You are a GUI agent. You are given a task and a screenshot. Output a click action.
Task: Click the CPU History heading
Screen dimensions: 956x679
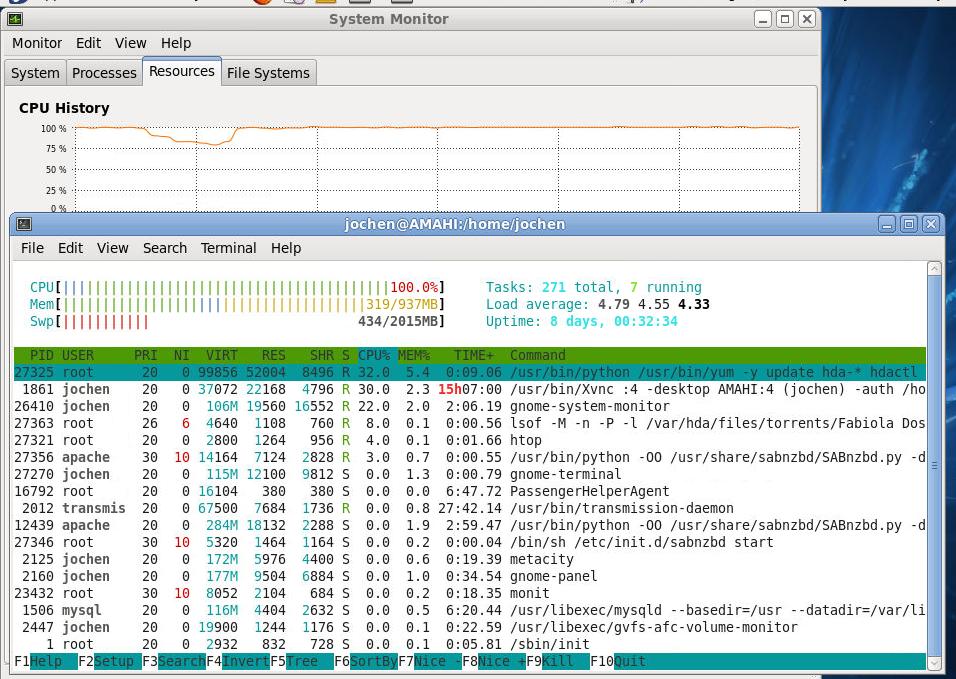[x=64, y=108]
